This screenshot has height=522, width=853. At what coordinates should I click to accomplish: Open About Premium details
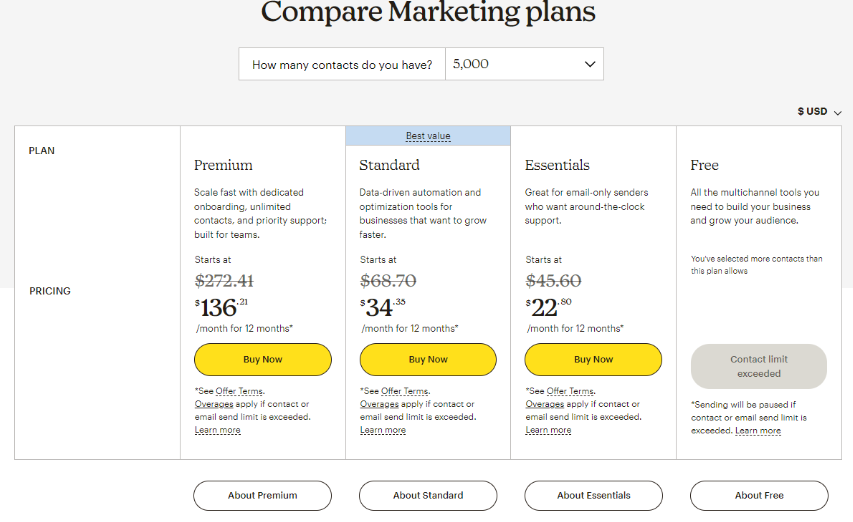[262, 495]
